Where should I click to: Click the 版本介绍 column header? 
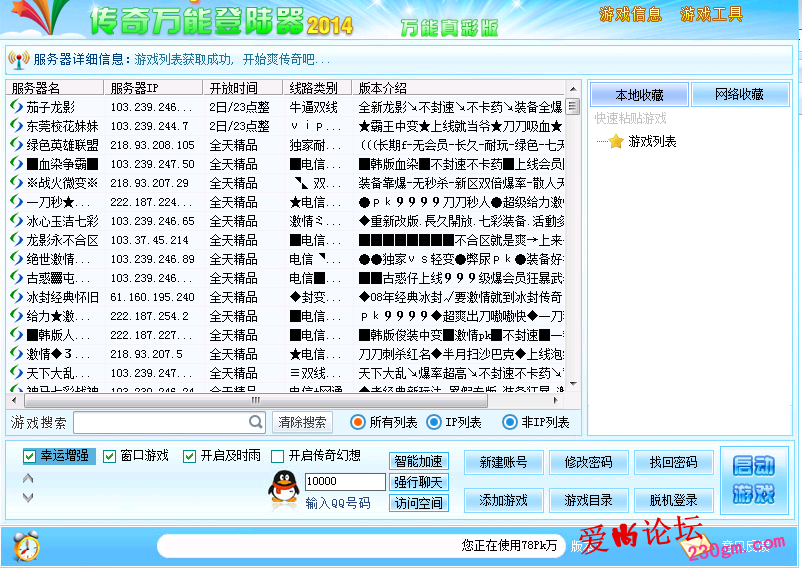pos(458,88)
